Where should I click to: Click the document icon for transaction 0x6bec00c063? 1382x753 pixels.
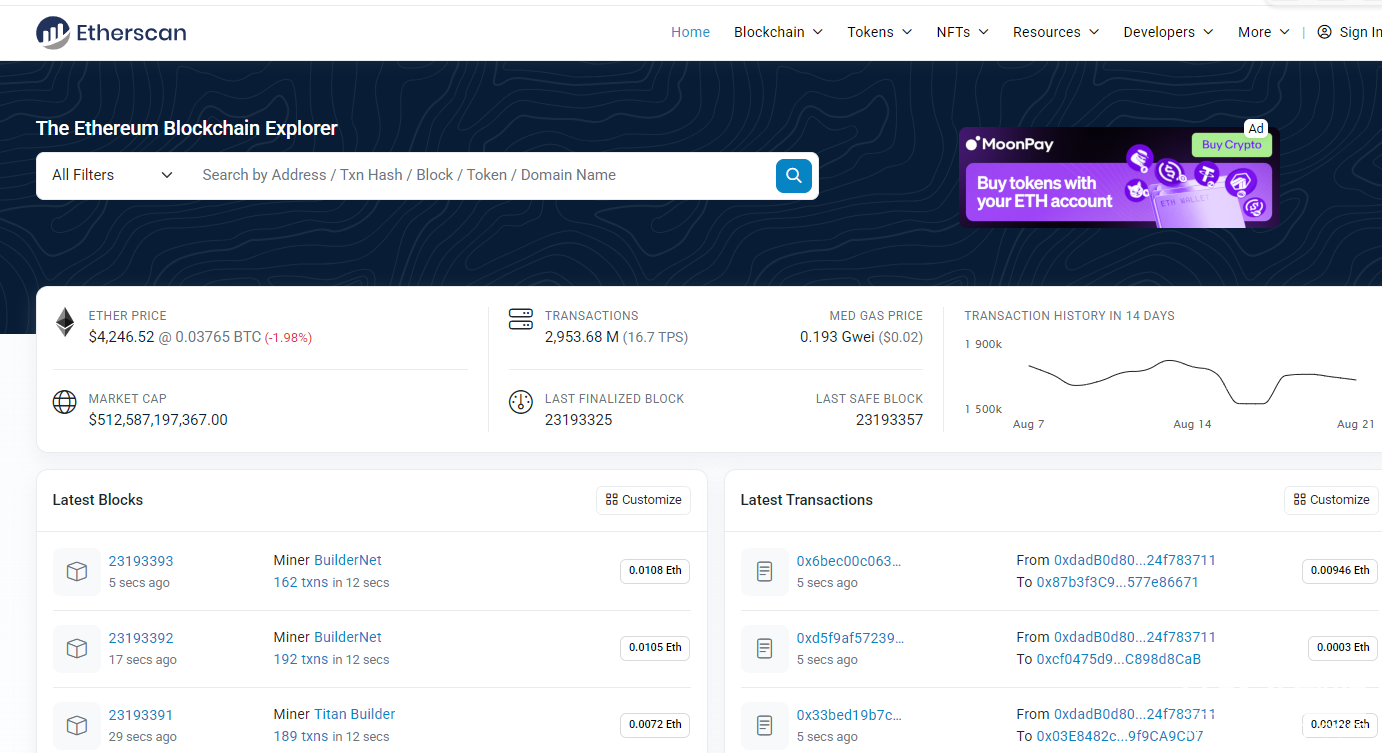point(764,571)
